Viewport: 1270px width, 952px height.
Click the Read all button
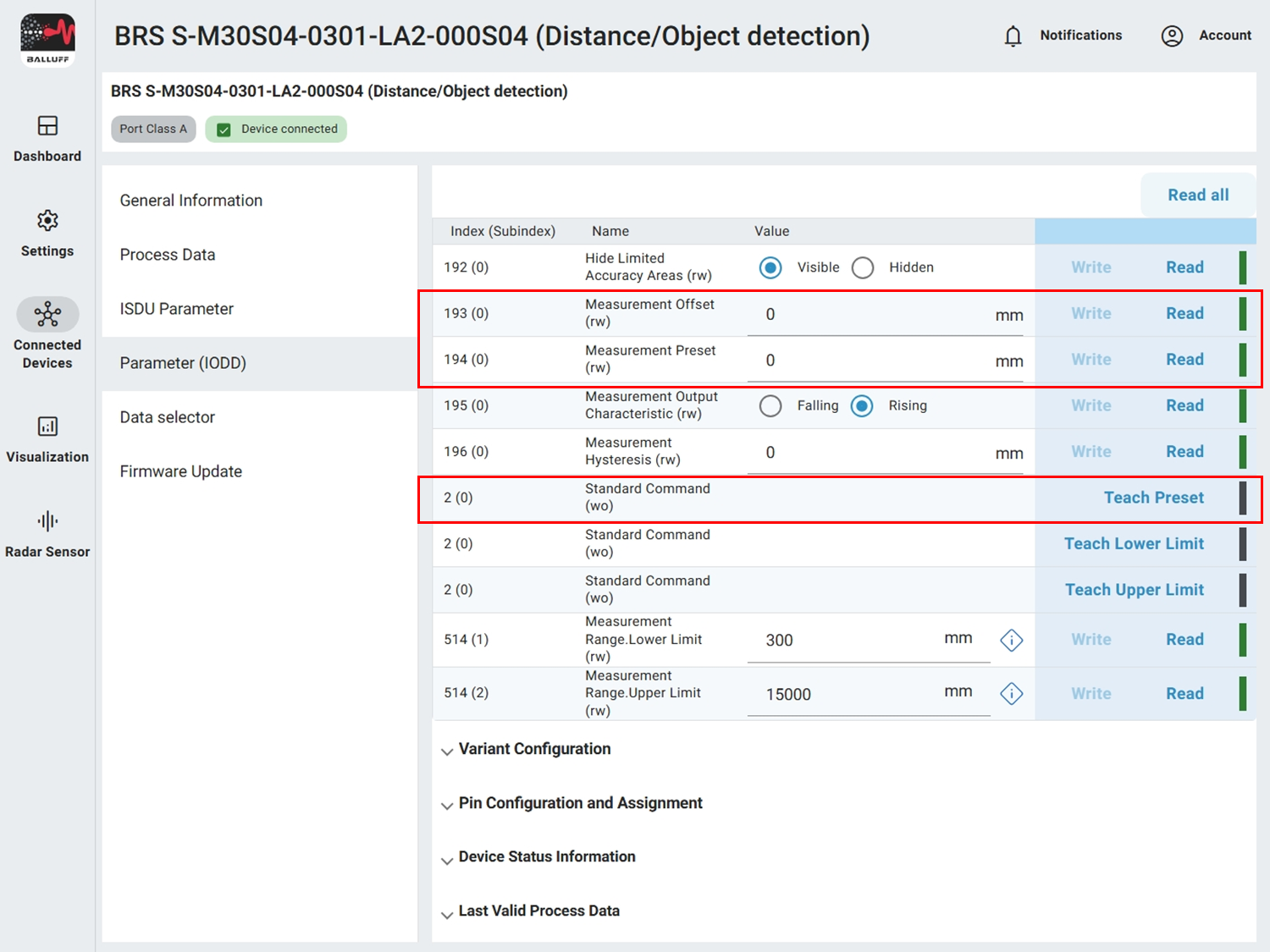[1197, 195]
